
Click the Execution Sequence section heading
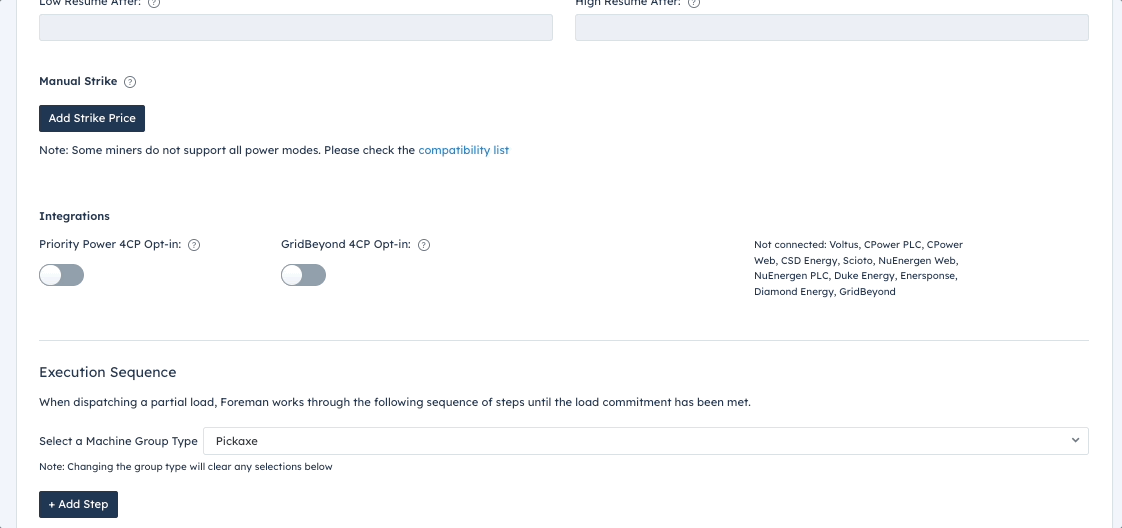pyautogui.click(x=108, y=372)
